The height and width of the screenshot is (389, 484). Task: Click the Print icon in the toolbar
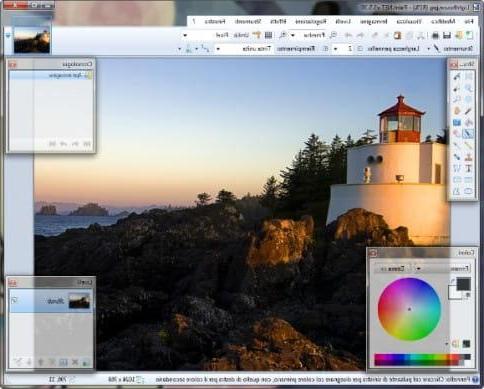pos(435,35)
